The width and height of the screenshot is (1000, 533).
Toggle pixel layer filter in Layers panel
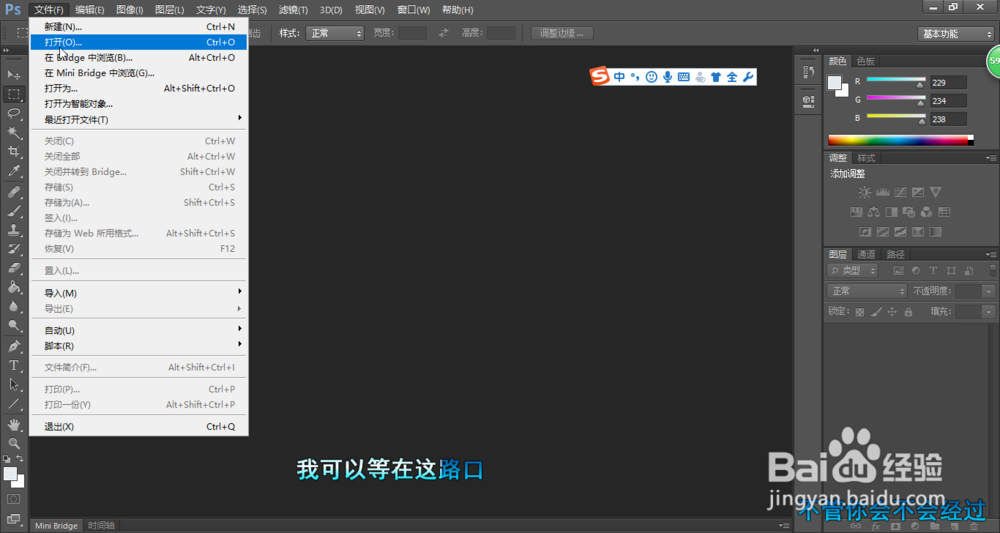899,271
